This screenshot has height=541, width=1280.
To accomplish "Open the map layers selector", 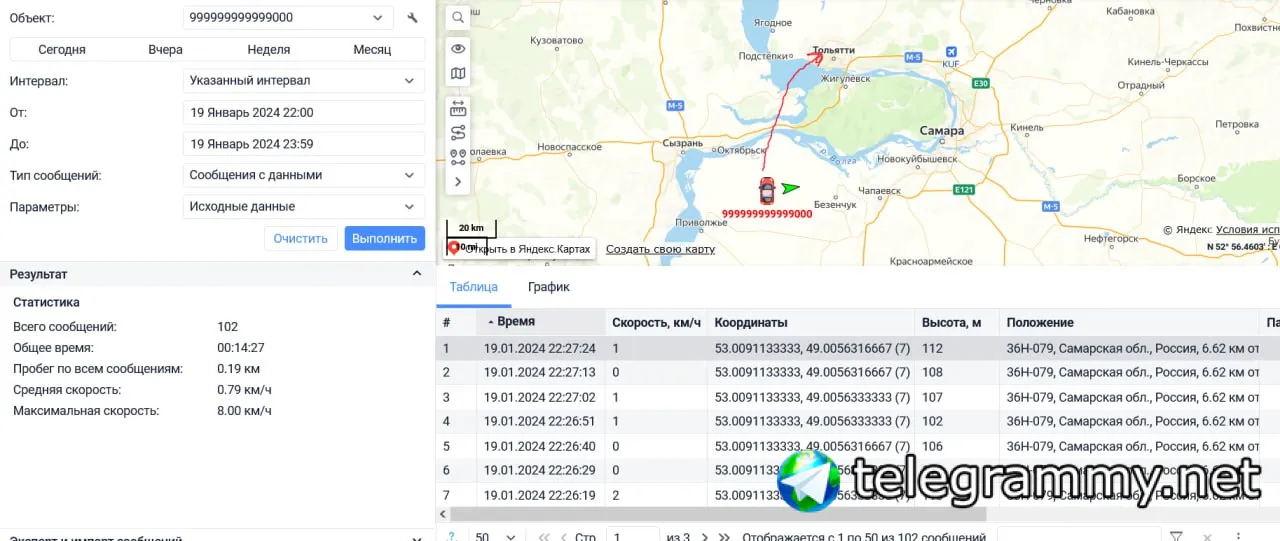I will pos(458,74).
